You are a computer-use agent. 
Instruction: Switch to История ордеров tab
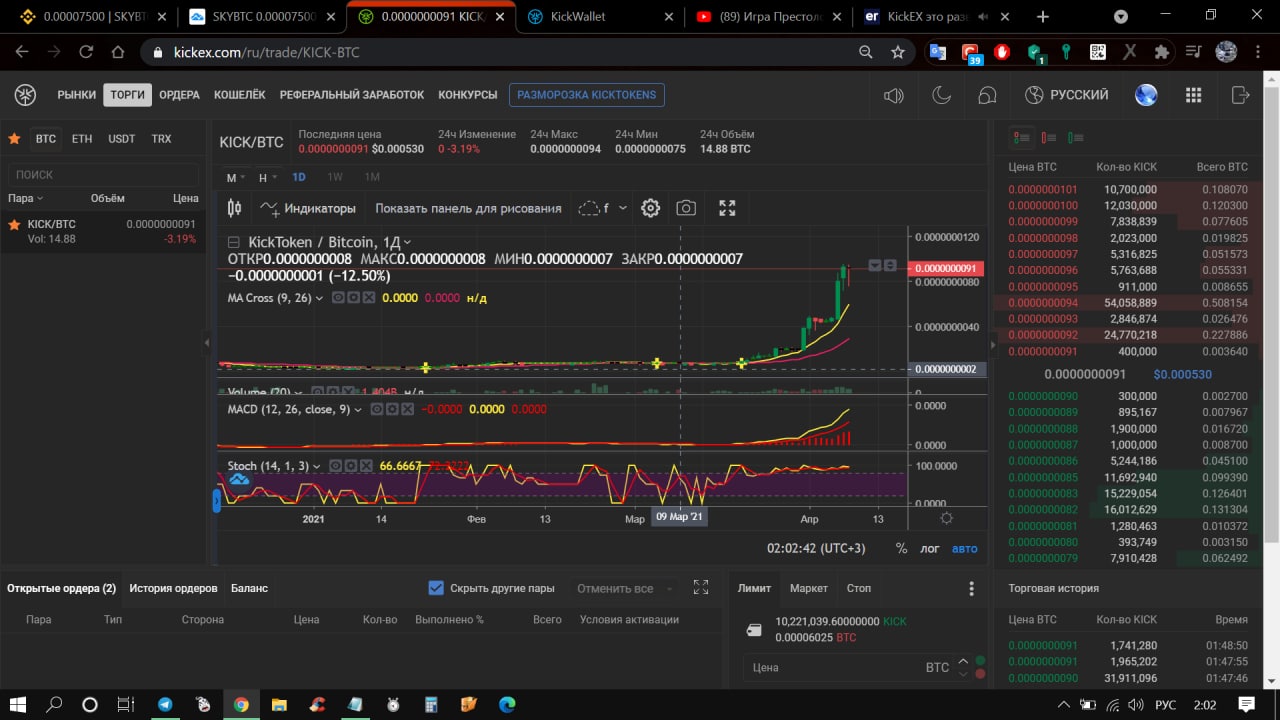[173, 588]
